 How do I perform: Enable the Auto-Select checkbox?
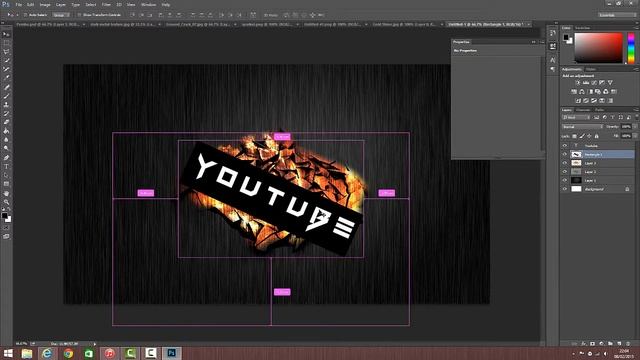coord(25,15)
